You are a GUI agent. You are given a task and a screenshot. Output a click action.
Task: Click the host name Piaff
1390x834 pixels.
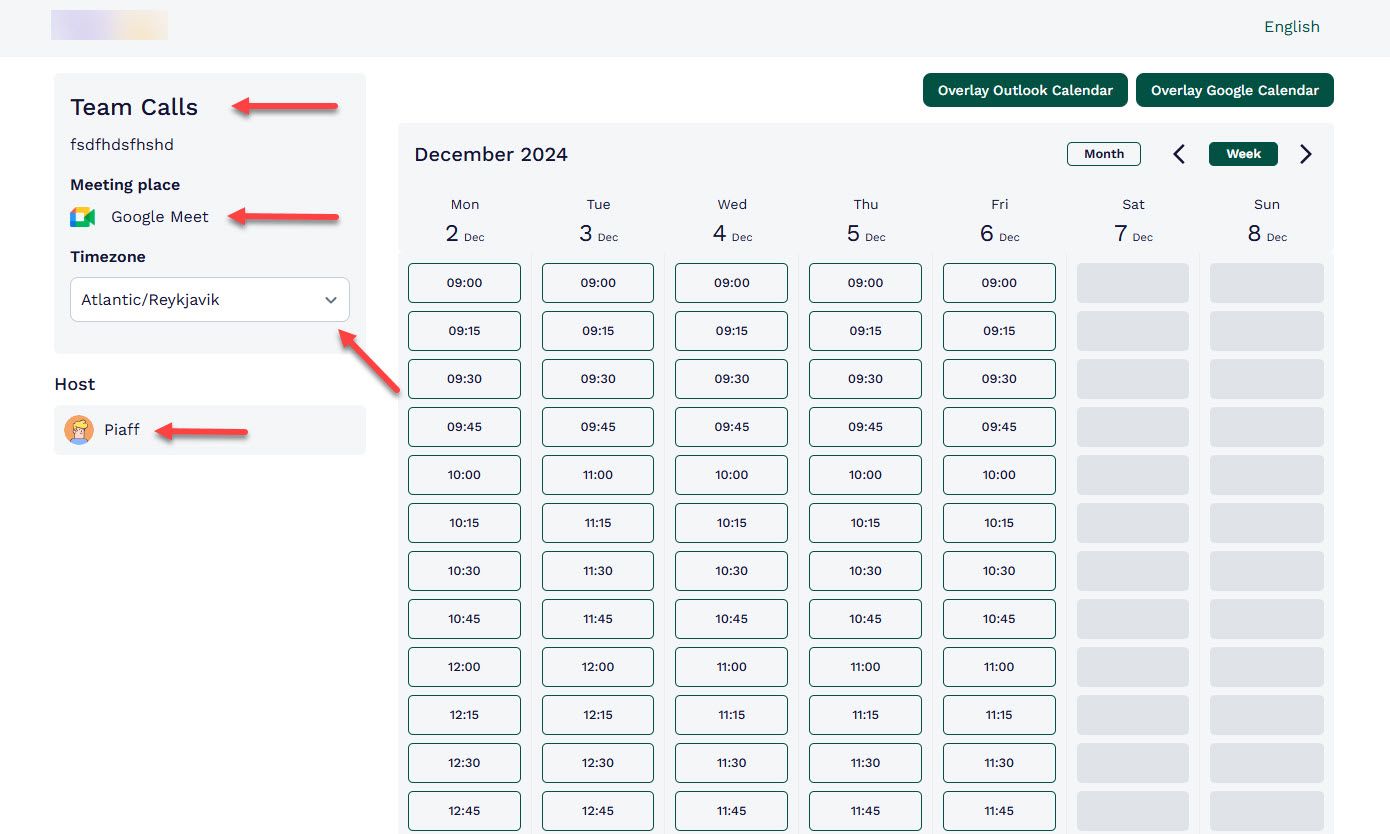[x=122, y=429]
